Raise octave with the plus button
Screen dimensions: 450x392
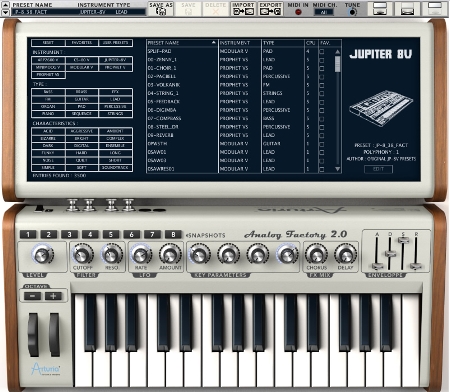coord(53,296)
